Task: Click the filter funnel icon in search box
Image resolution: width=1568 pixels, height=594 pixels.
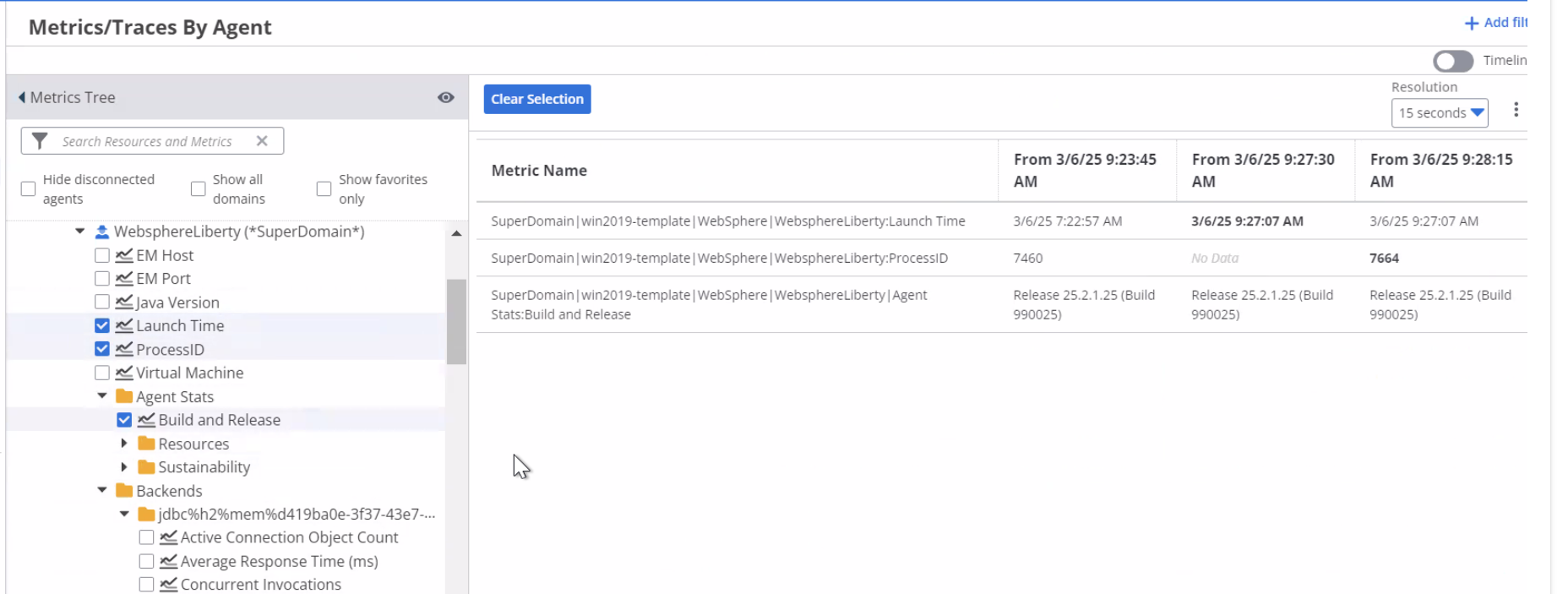Action: tap(40, 141)
